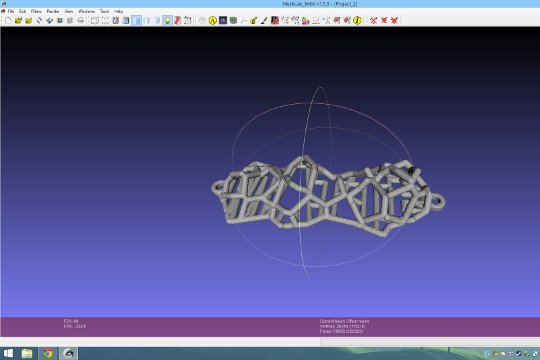Select the Measuring tool
540x360 pixels.
tap(243, 21)
